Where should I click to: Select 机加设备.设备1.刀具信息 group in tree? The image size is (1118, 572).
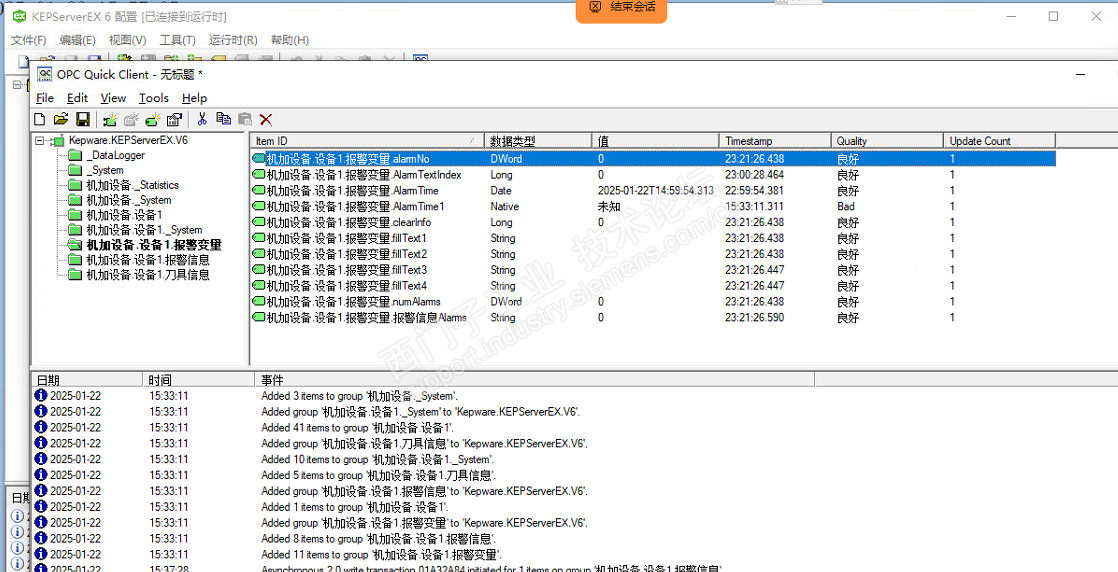[x=148, y=275]
